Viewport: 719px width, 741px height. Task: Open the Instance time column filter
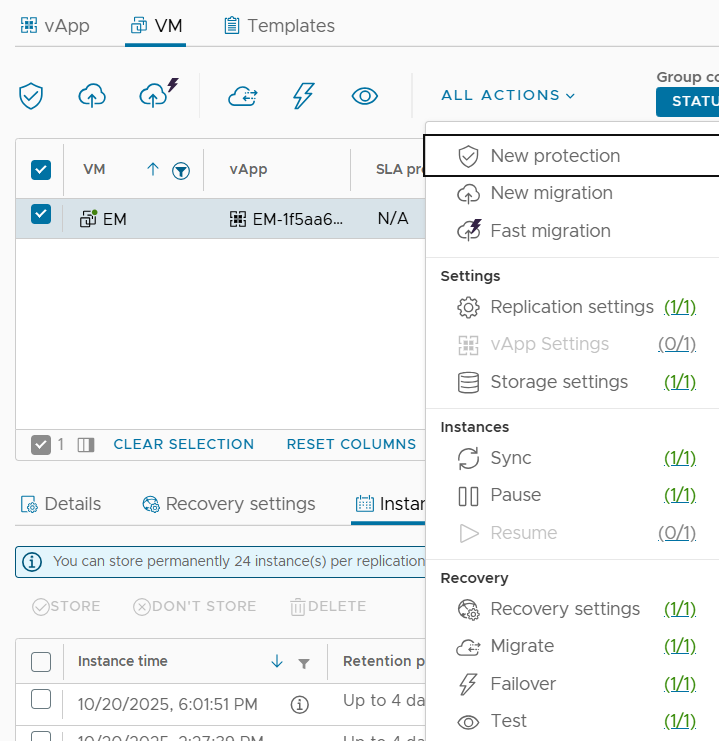pyautogui.click(x=304, y=663)
